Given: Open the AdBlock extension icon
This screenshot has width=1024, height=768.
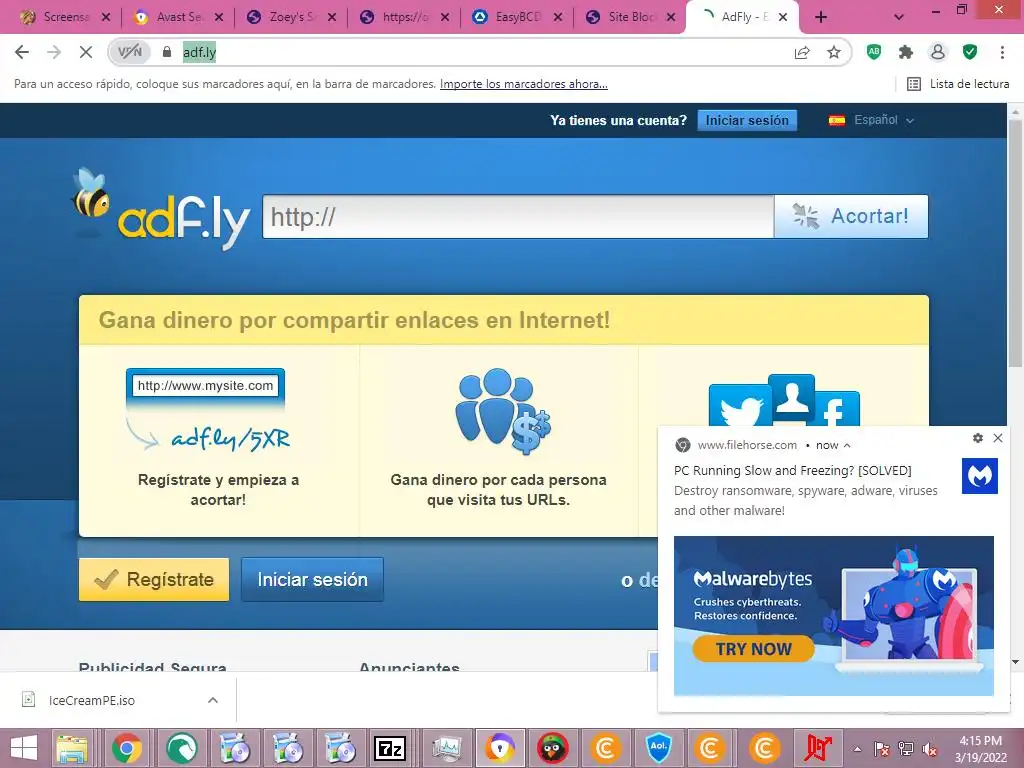Looking at the screenshot, I should tap(874, 52).
